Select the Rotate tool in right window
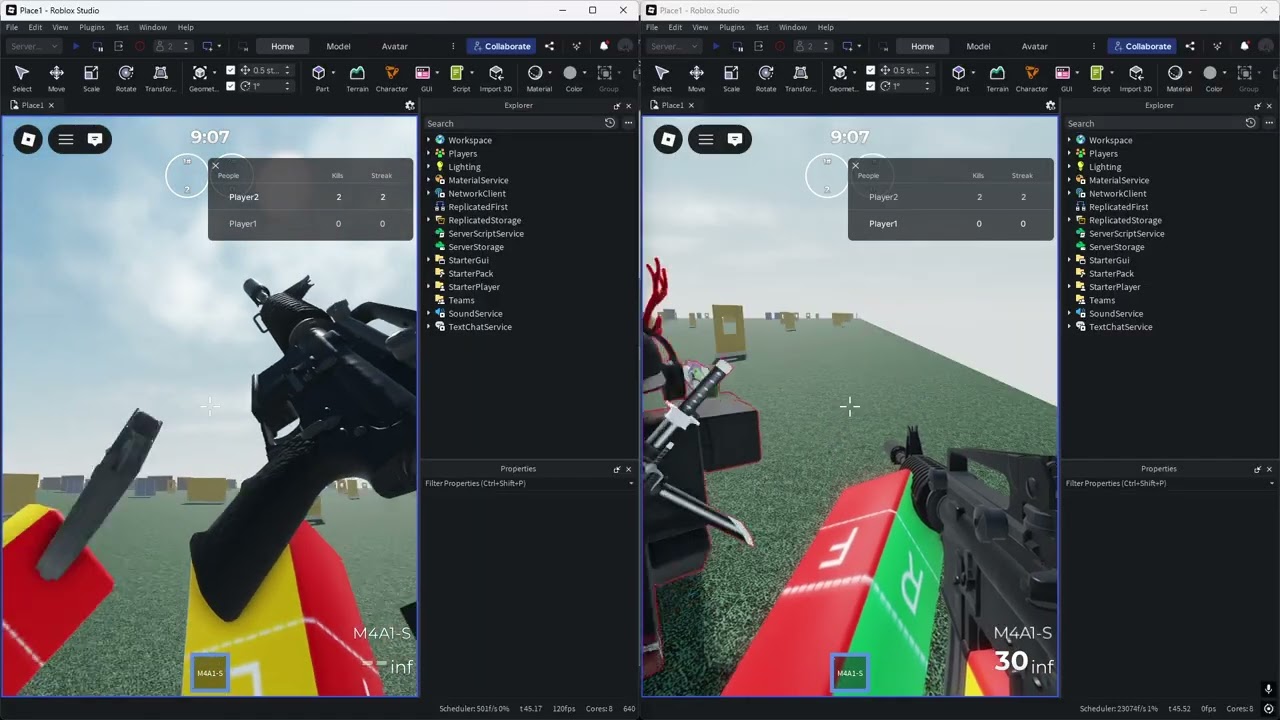Image resolution: width=1280 pixels, height=720 pixels. 766,78
